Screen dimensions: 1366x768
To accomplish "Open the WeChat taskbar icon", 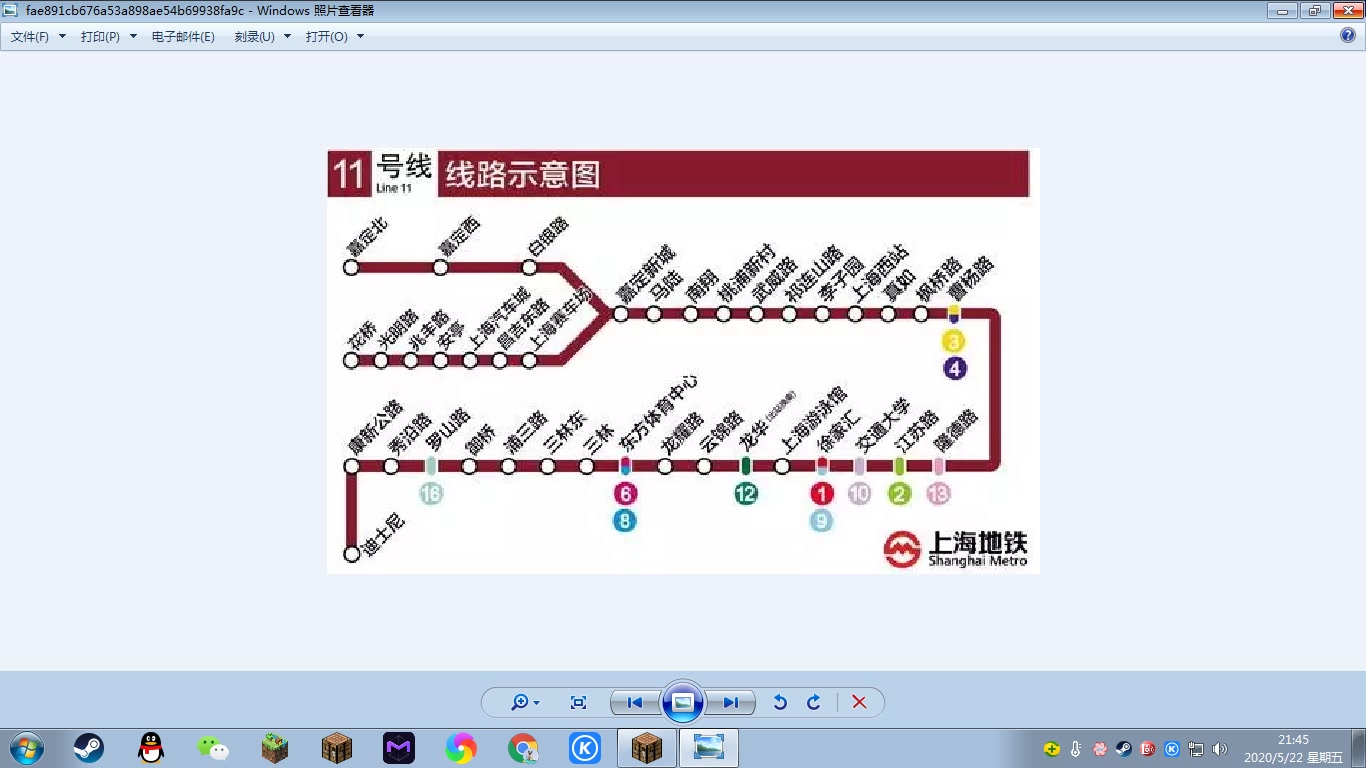I will click(213, 748).
